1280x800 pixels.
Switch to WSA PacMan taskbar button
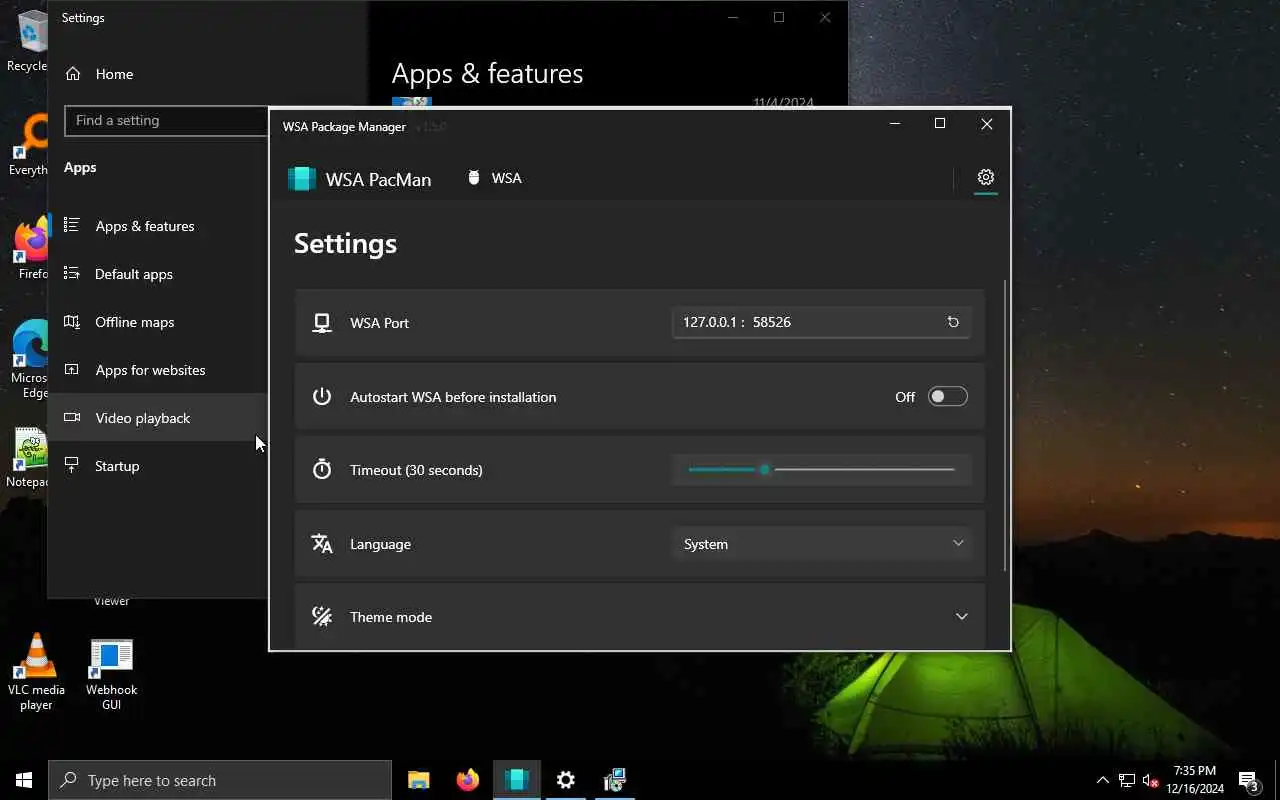point(517,780)
